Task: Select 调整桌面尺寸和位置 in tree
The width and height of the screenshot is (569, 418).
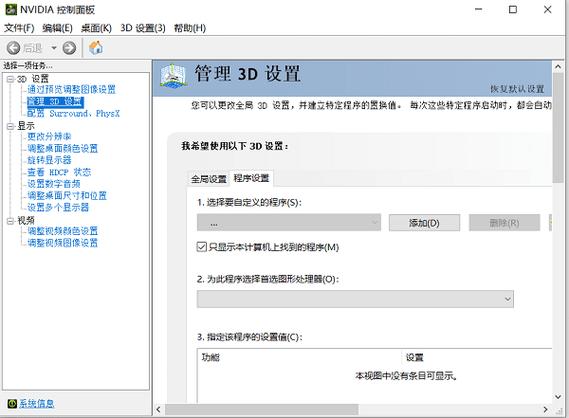Action: point(67,196)
